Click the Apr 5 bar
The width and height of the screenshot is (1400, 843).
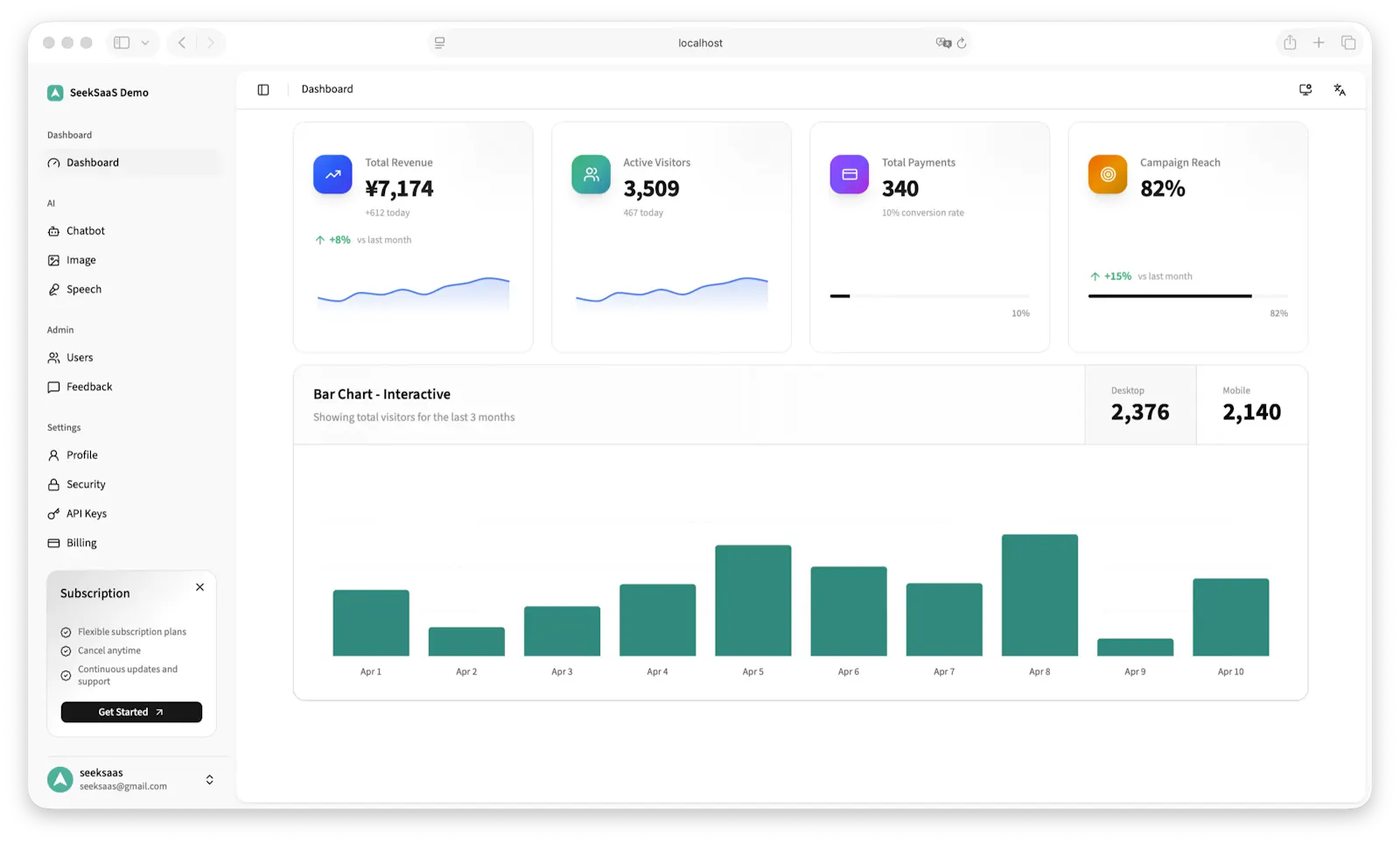point(753,601)
